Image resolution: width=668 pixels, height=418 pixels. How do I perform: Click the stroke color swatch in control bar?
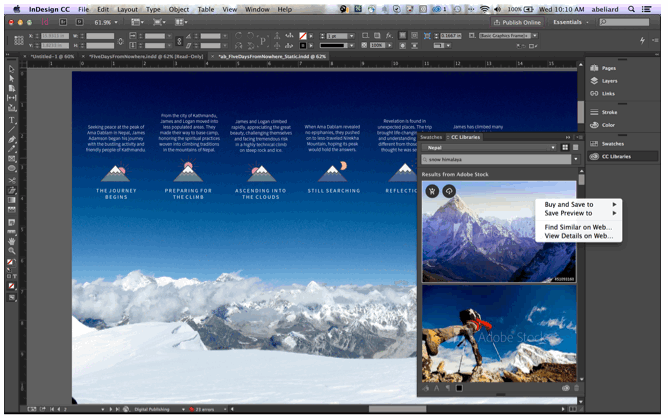click(x=303, y=45)
